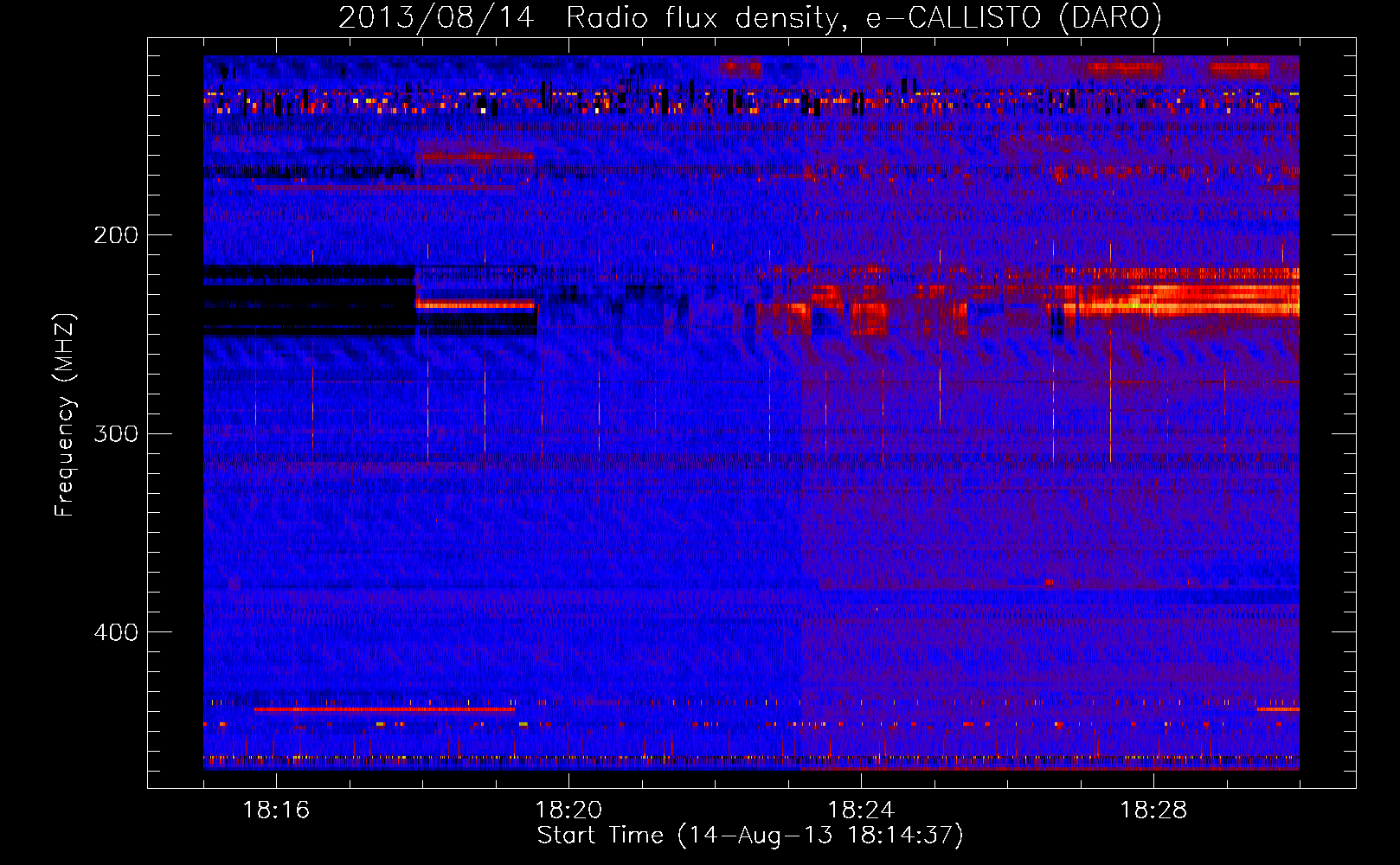Click the bright yellow-red burst after 18:26
The image size is (1400, 865).
click(1181, 299)
